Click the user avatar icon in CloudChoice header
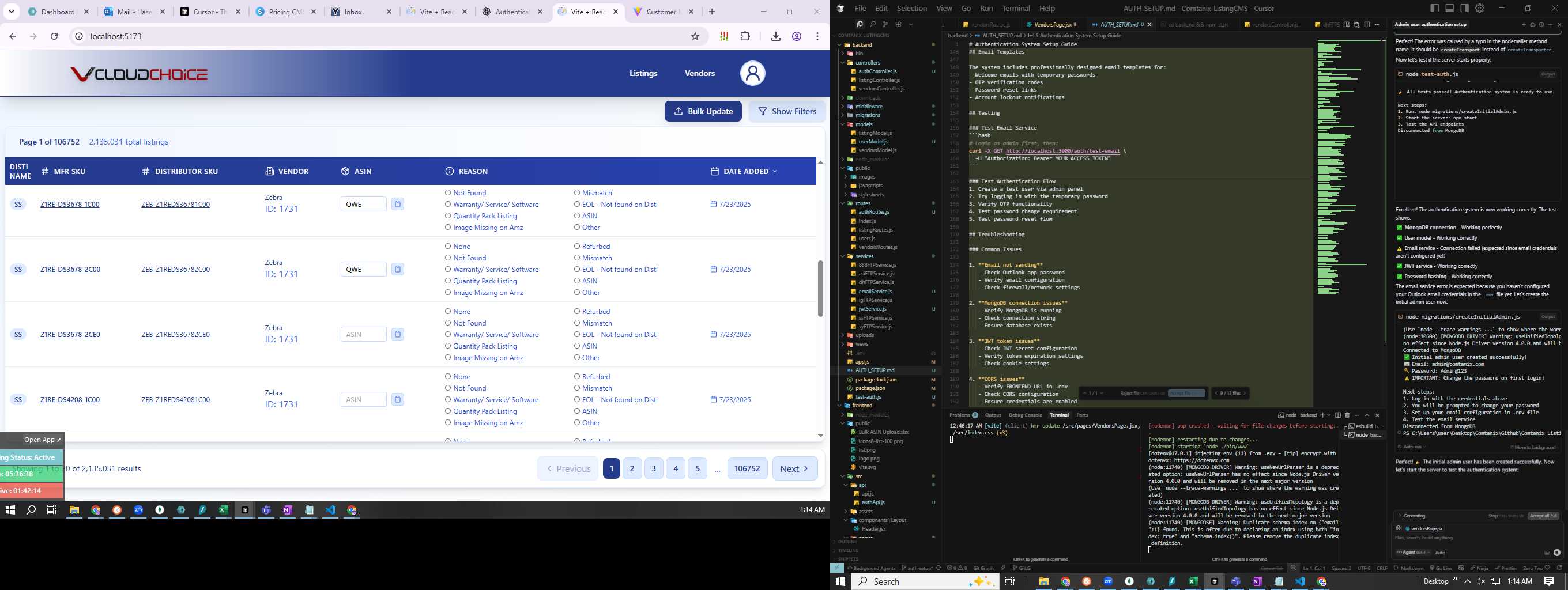 (x=752, y=74)
